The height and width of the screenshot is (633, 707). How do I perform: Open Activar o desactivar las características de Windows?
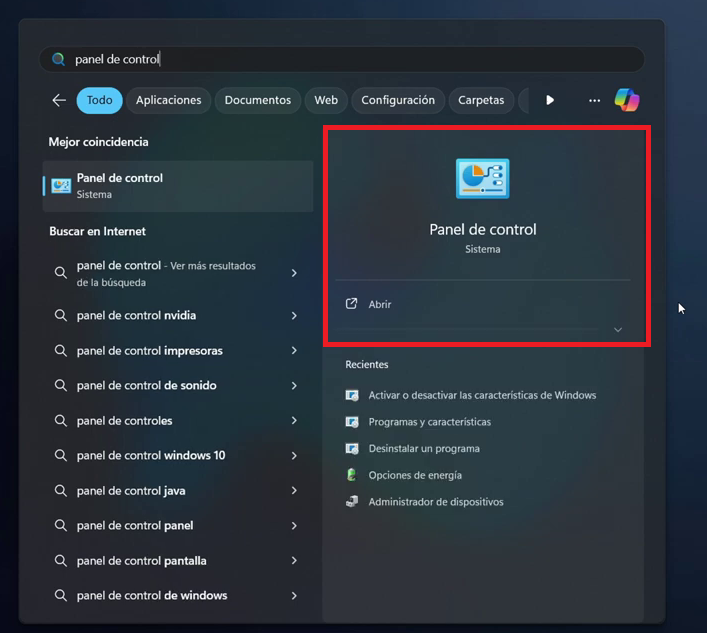482,395
